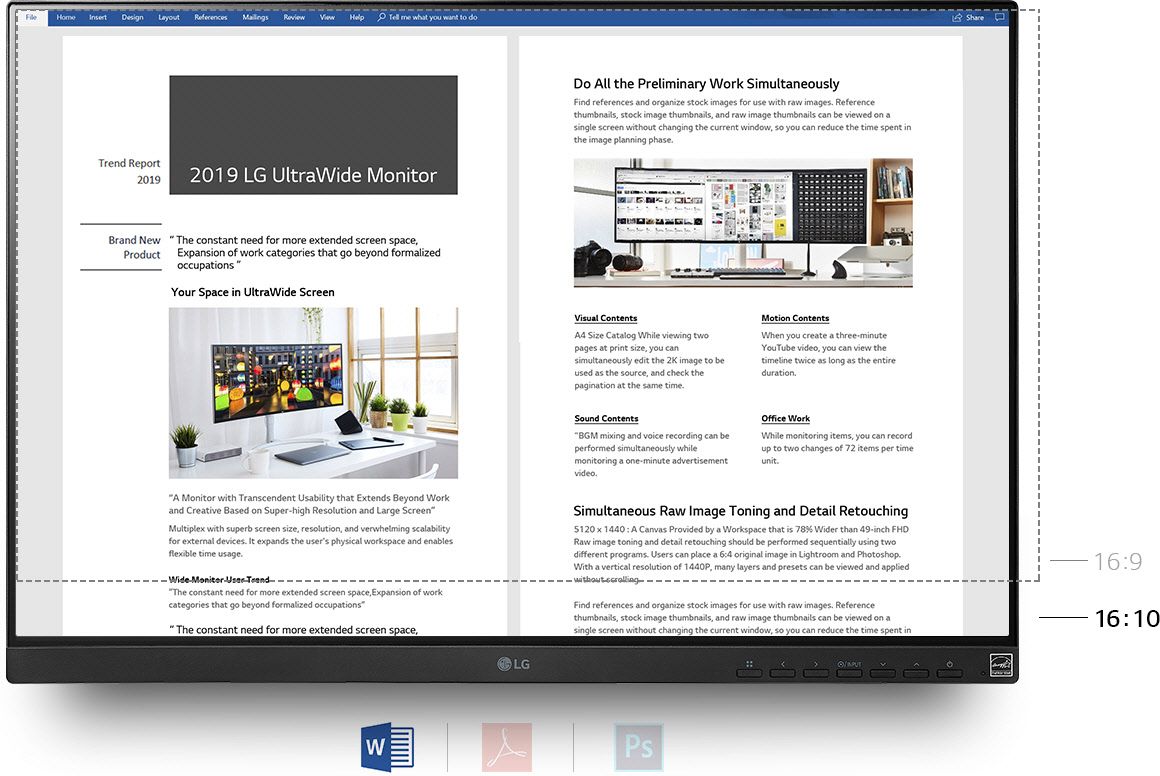
Task: Click the '2019 LG UltraWide Monitor' title banner
Action: point(314,135)
